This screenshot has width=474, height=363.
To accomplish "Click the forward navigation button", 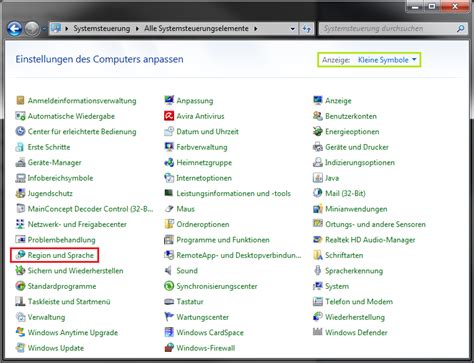I will 33,29.
